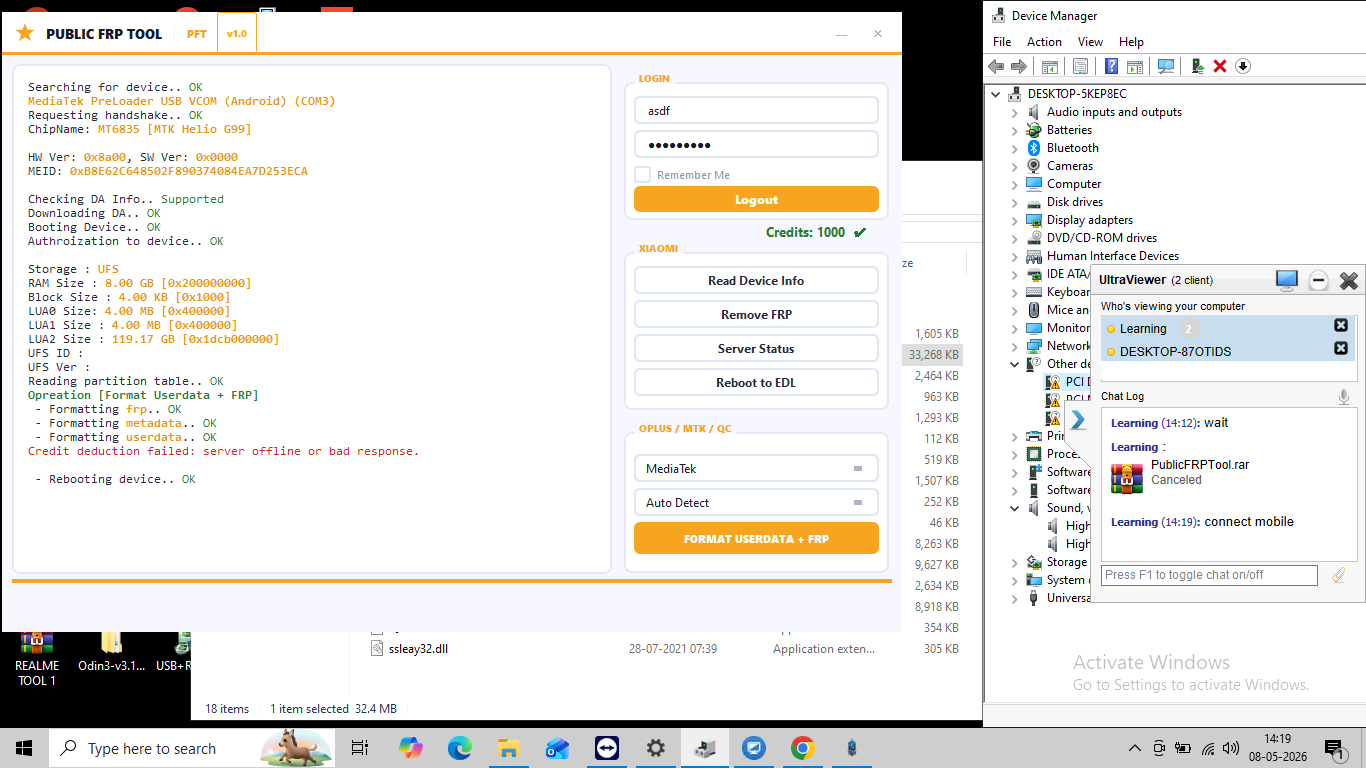The image size is (1366, 768).
Task: Expand the Disk drives node
Action: pyautogui.click(x=1015, y=202)
